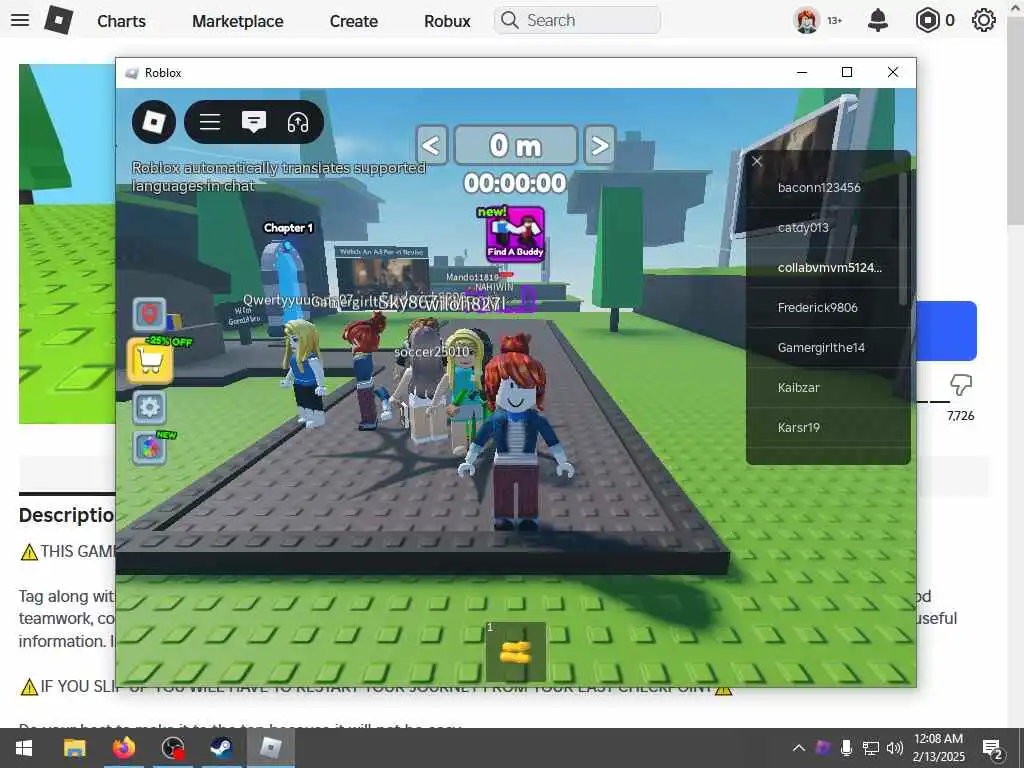This screenshot has height=768, width=1024.
Task: Expand the system tray hidden icons
Action: (x=799, y=748)
